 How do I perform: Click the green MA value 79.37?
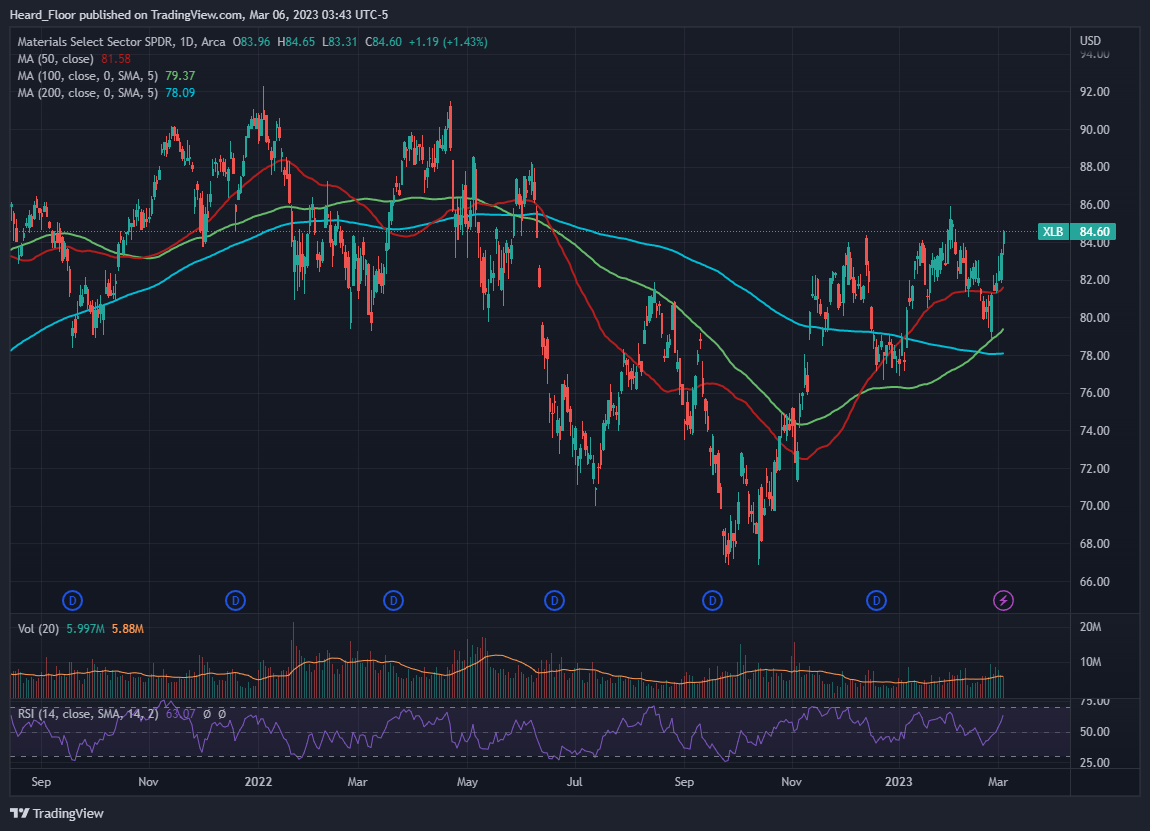(x=180, y=76)
